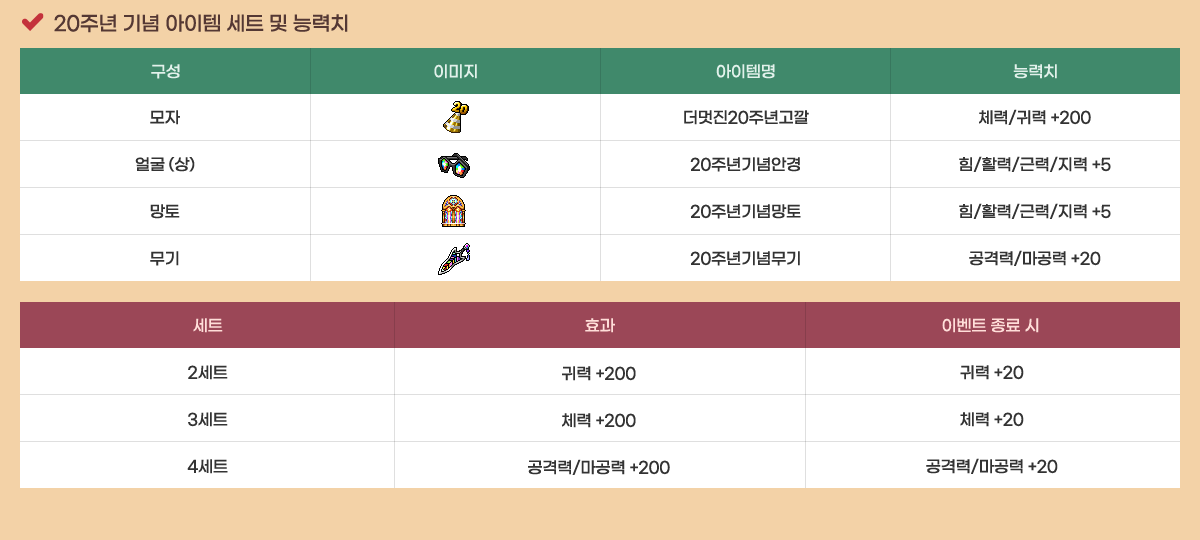The image size is (1200, 540).
Task: Click the 능력치 column header
Action: (1035, 71)
